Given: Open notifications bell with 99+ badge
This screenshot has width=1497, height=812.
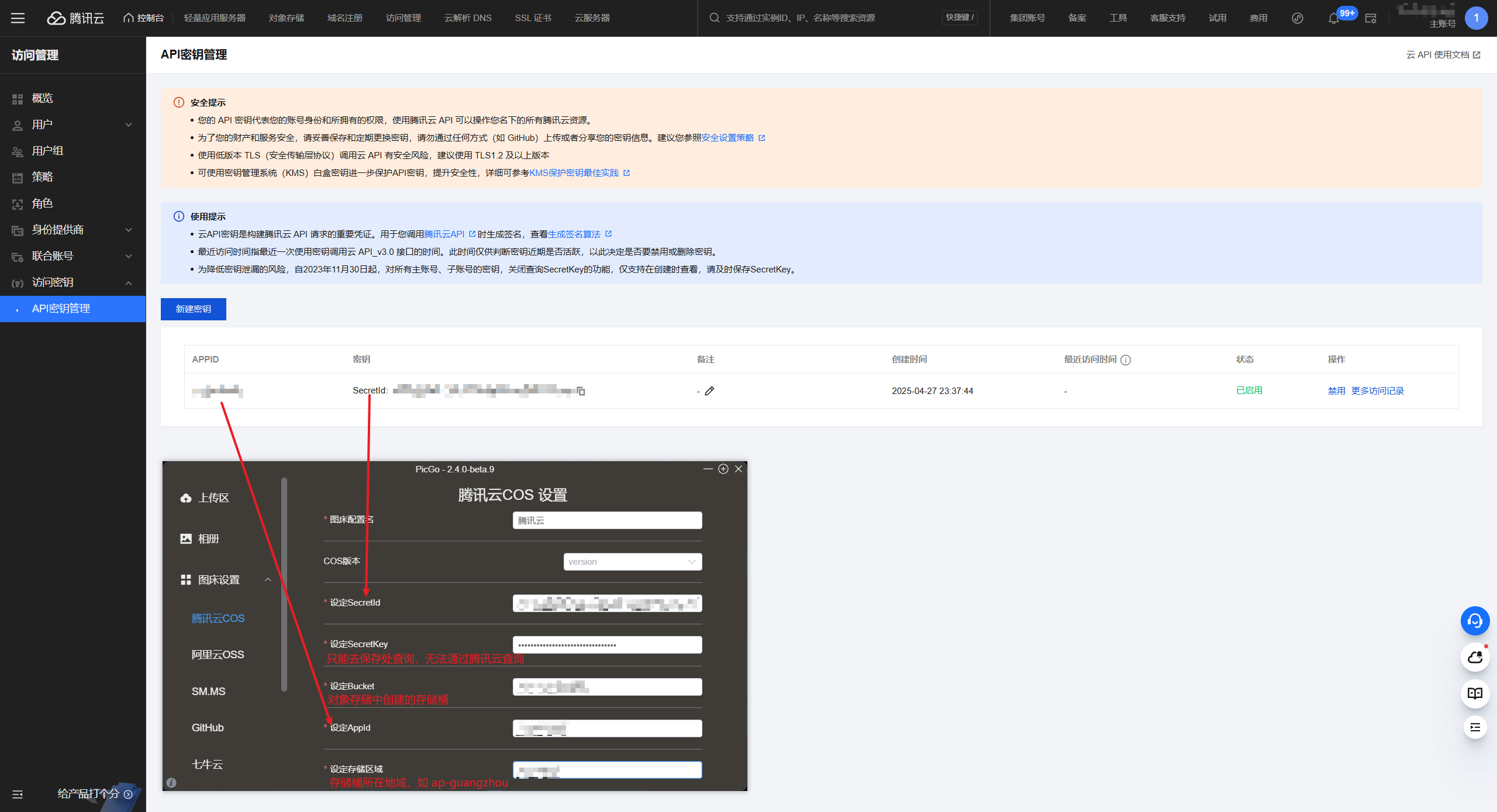Looking at the screenshot, I should click(1333, 18).
